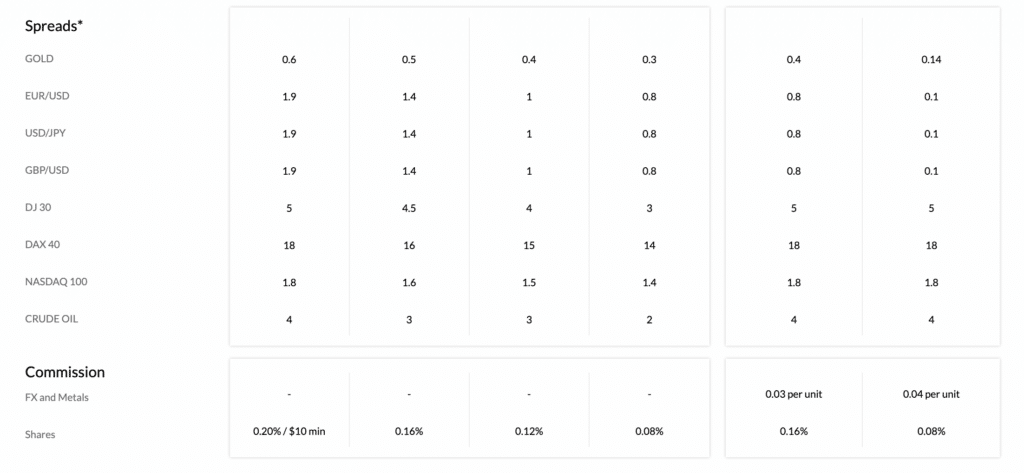Click the Commission section heading
The height and width of the screenshot is (473, 1024).
tap(65, 372)
